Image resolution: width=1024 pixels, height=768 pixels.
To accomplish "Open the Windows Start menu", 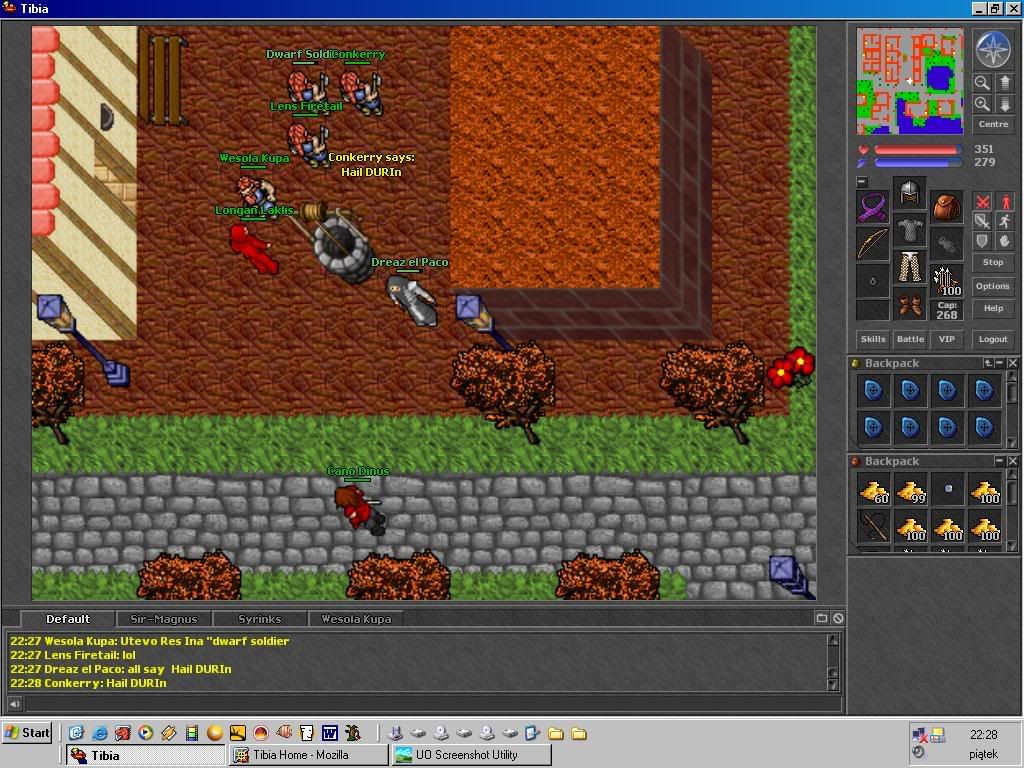I will [x=27, y=733].
